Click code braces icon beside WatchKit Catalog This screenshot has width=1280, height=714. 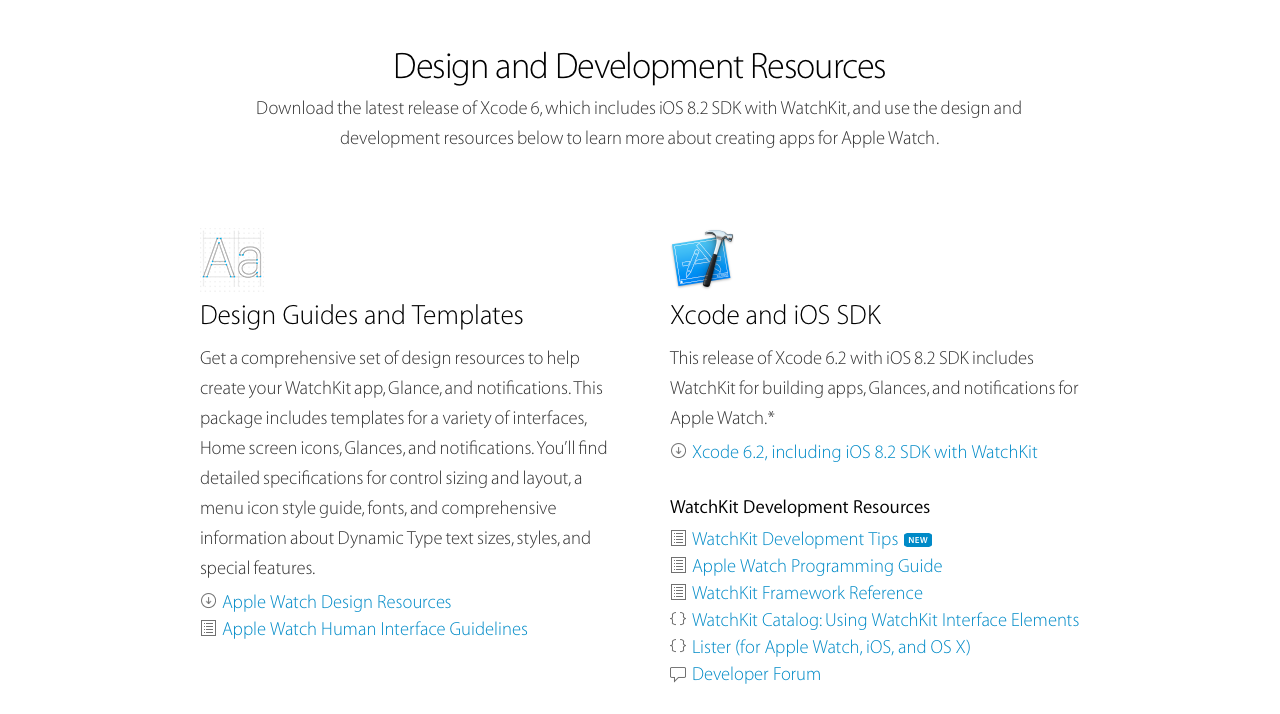point(678,619)
